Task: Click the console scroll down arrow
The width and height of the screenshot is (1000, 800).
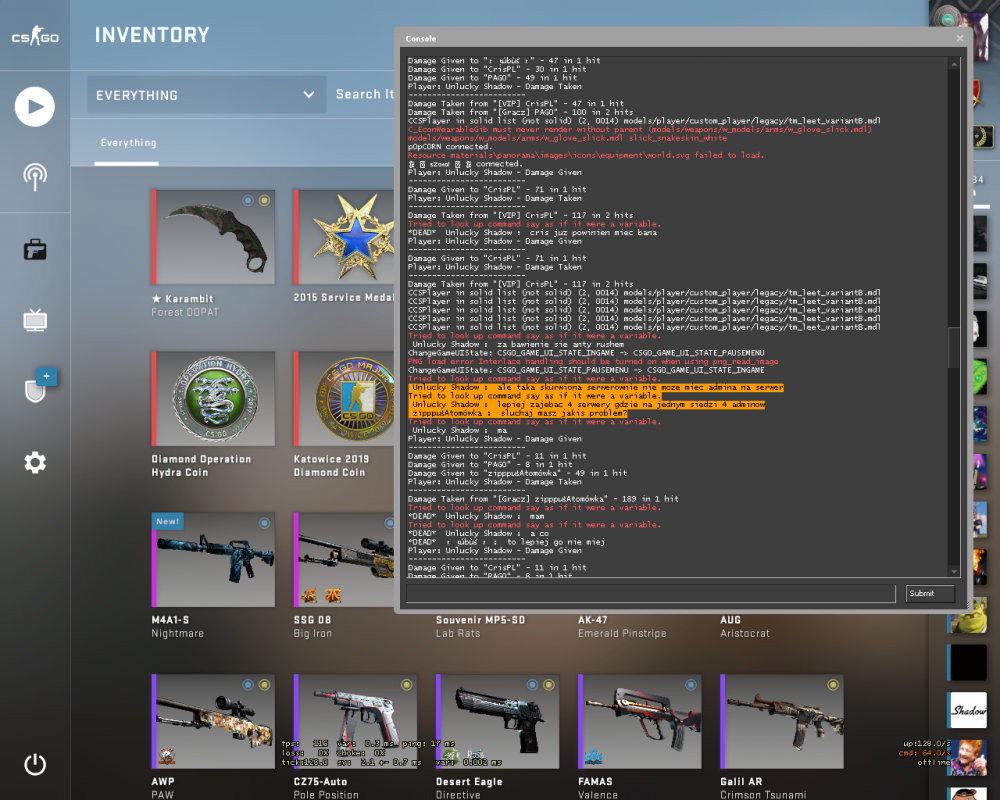Action: [x=954, y=572]
